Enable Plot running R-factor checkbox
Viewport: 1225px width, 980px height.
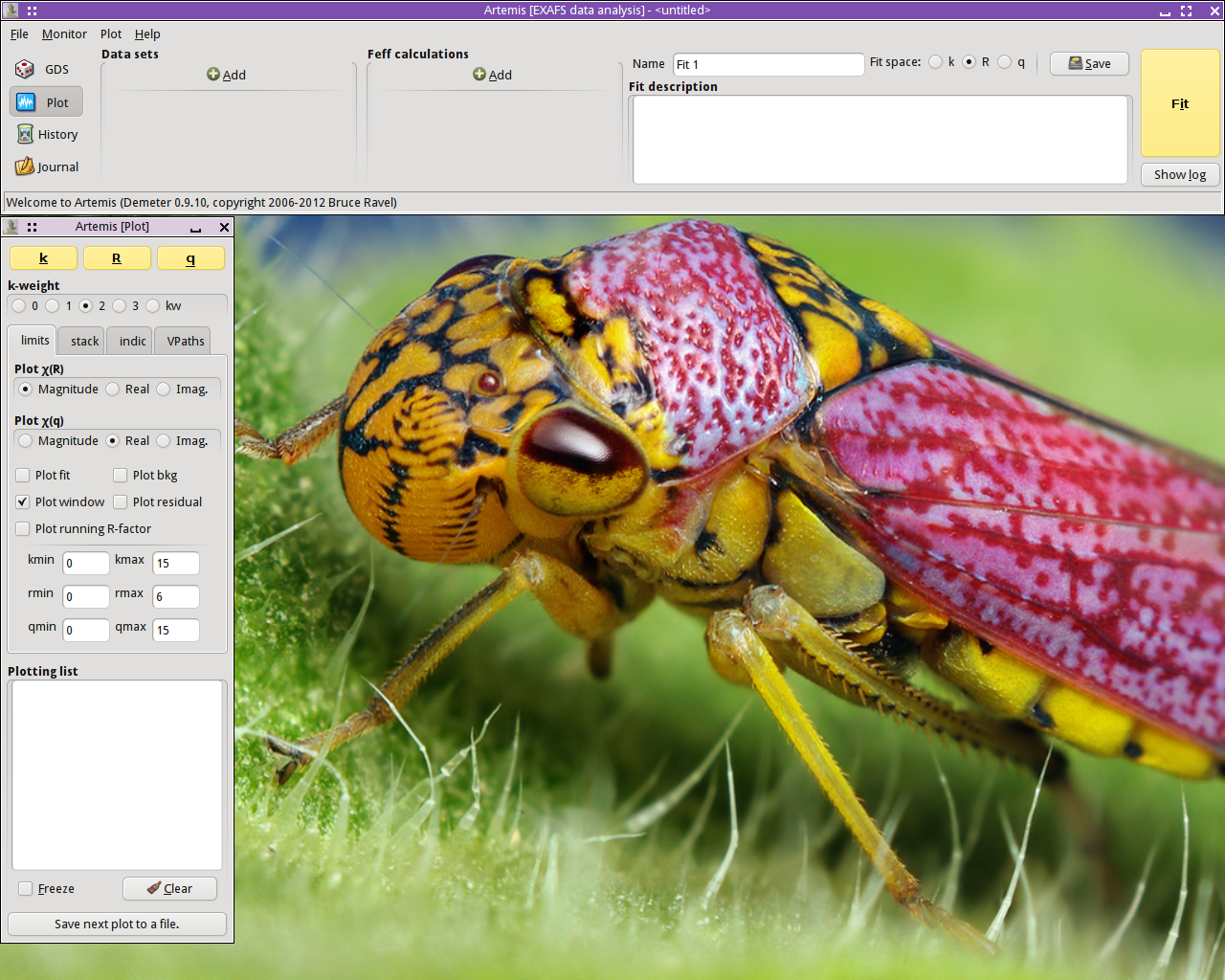(x=83, y=529)
